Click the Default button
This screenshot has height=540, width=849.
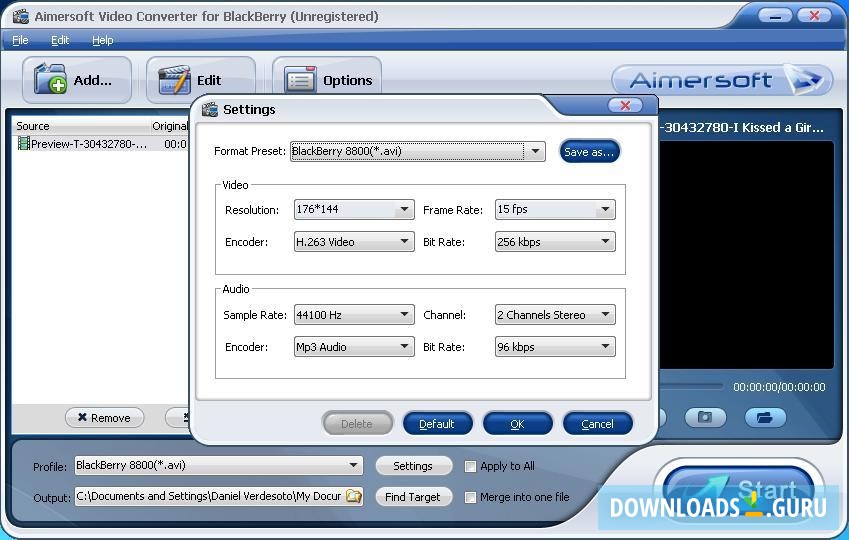437,424
